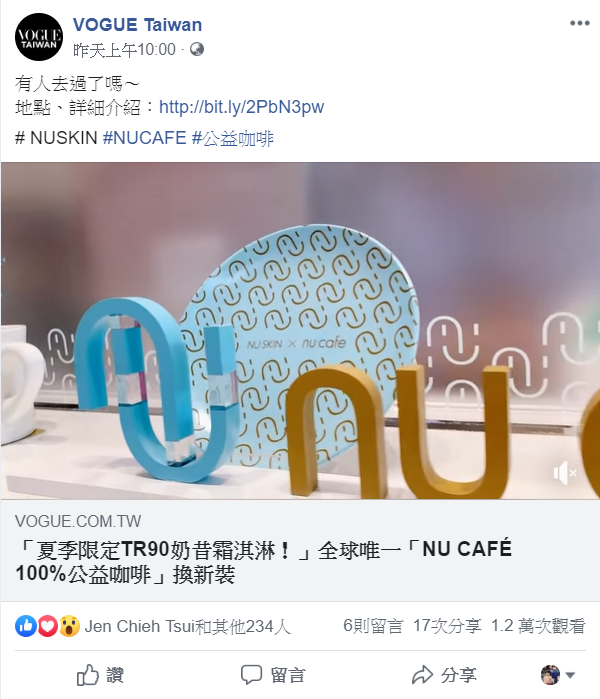Viewport: 600px width, 699px height.
Task: Like the post with 讚 button
Action: pyautogui.click(x=100, y=675)
